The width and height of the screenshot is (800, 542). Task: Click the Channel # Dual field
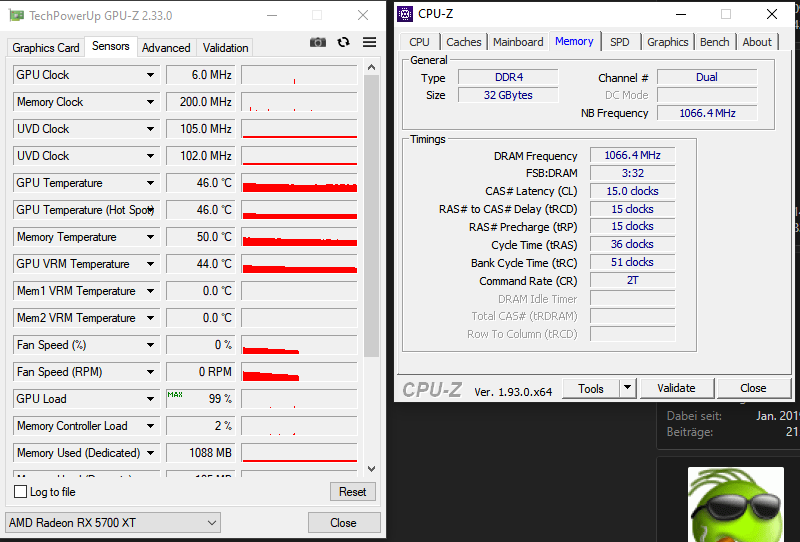[x=707, y=77]
